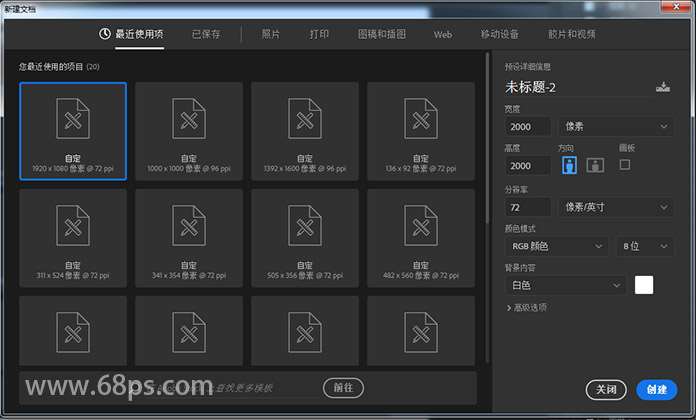The image size is (696, 420).
Task: Click the 关闭 close button
Action: 606,389
